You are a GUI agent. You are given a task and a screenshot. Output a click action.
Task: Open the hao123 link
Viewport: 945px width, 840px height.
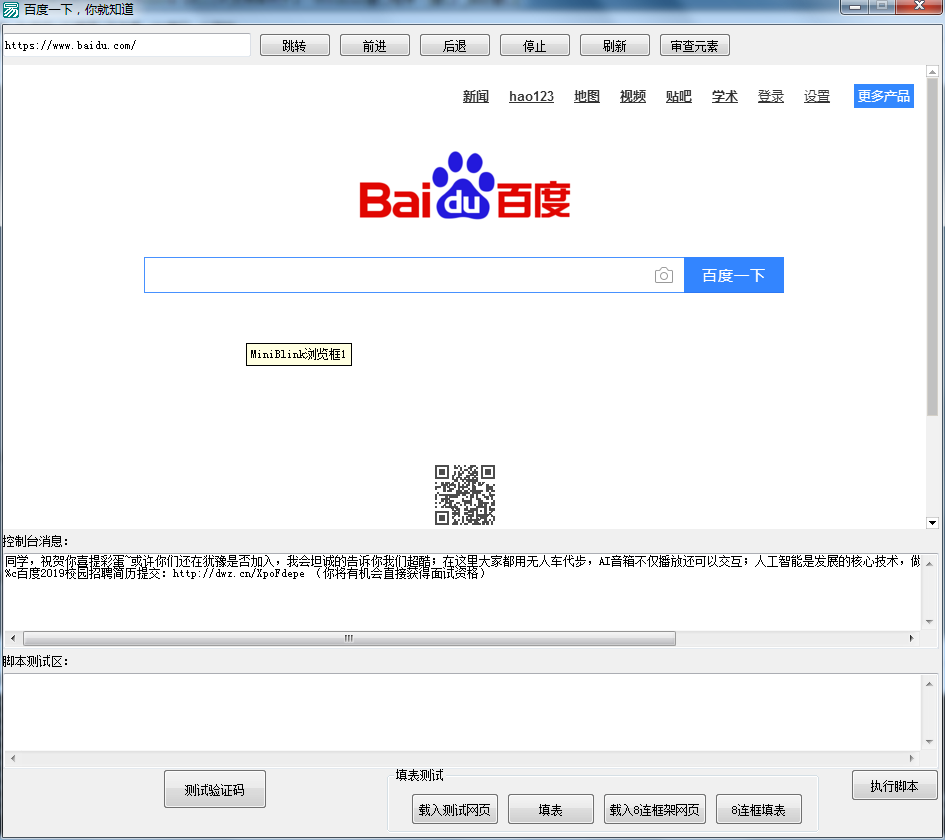coord(531,96)
